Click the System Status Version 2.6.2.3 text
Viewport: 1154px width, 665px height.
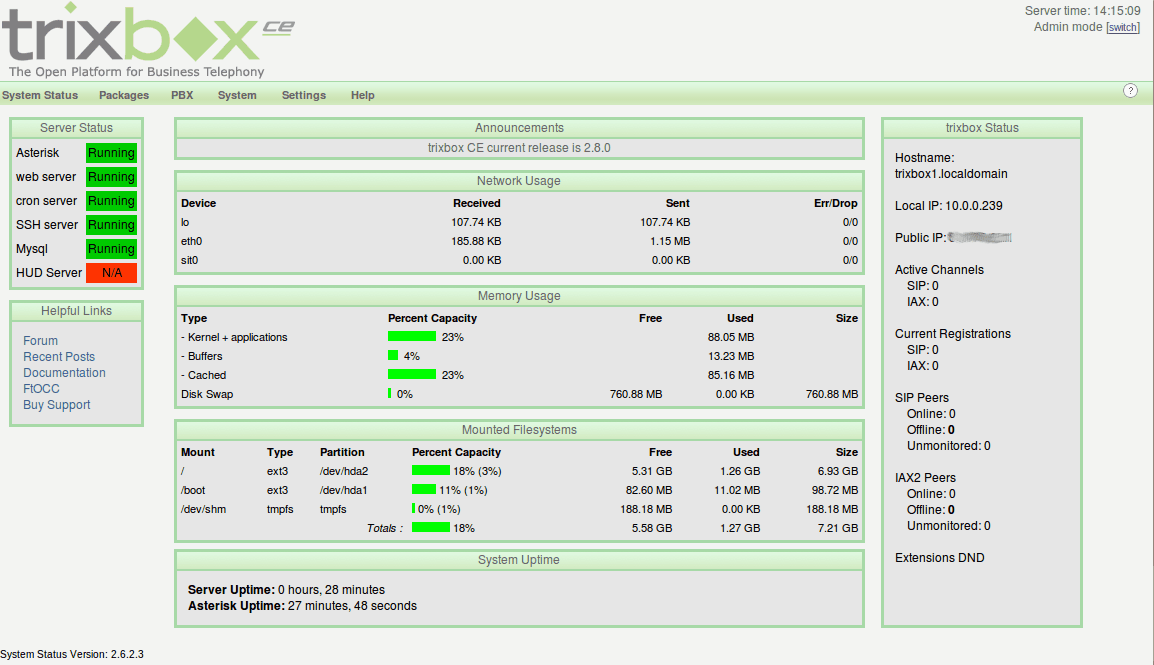[72, 654]
